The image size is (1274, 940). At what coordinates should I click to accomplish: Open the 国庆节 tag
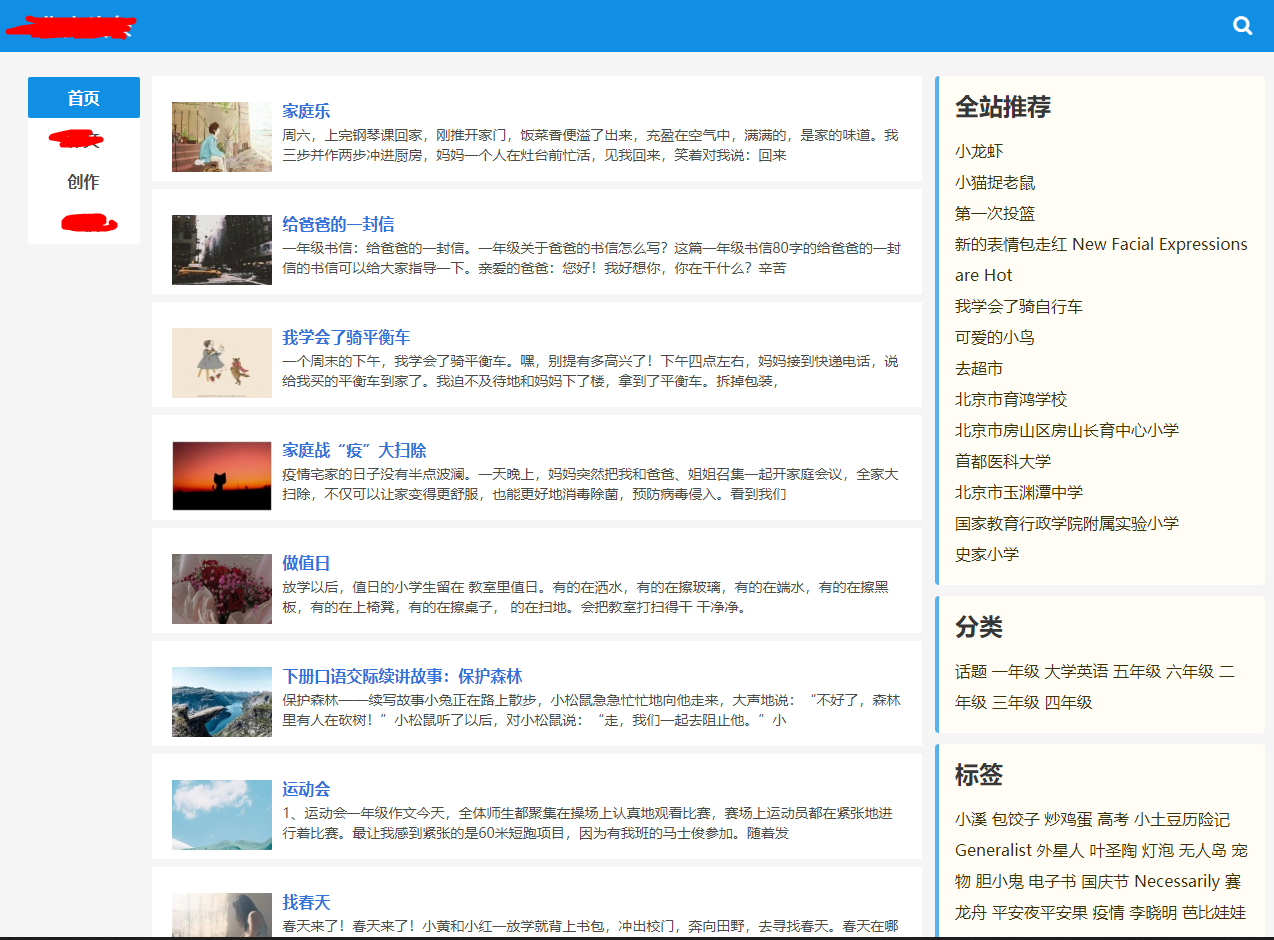click(1105, 881)
